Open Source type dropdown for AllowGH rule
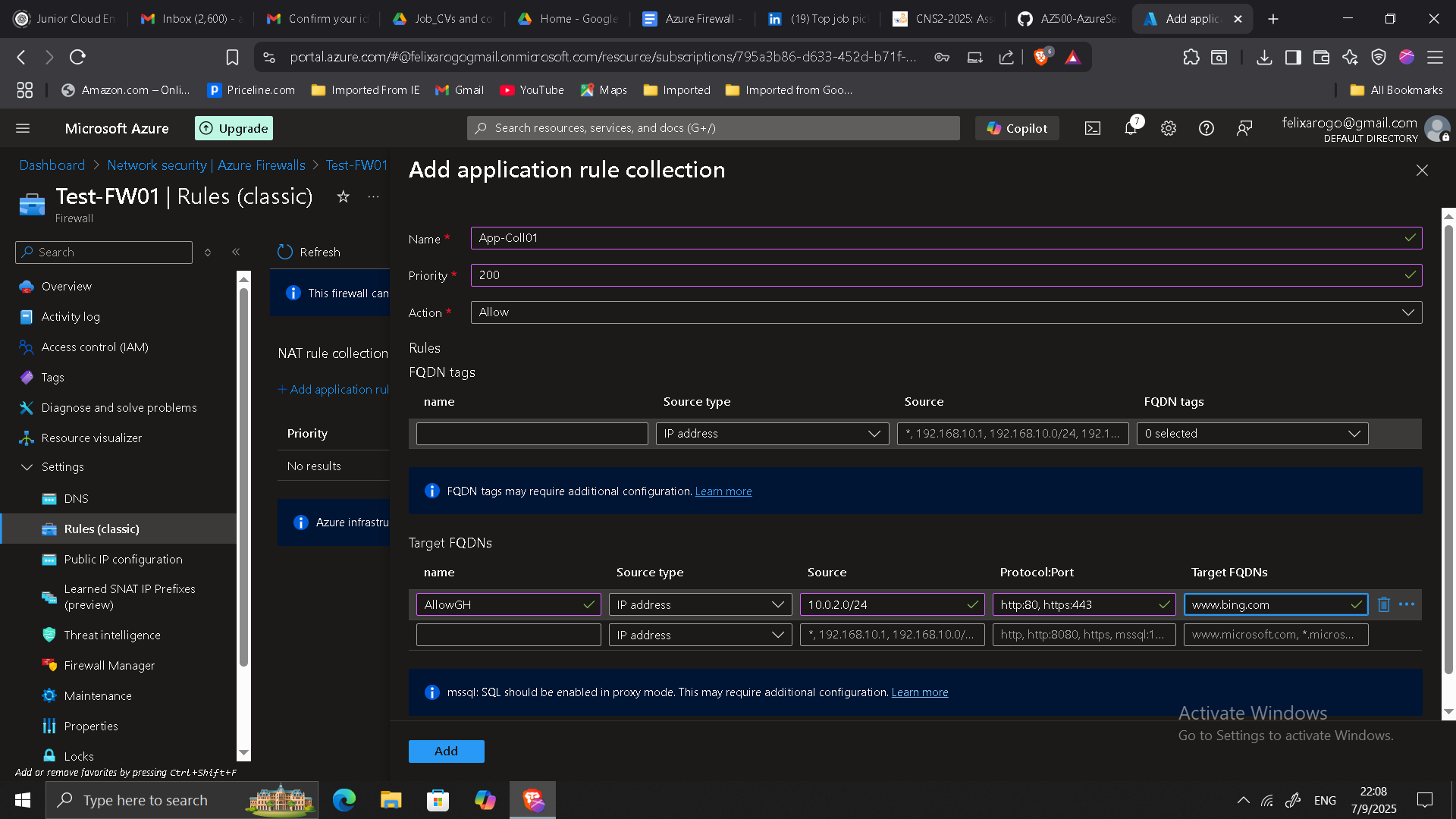This screenshot has height=819, width=1456. 700,604
